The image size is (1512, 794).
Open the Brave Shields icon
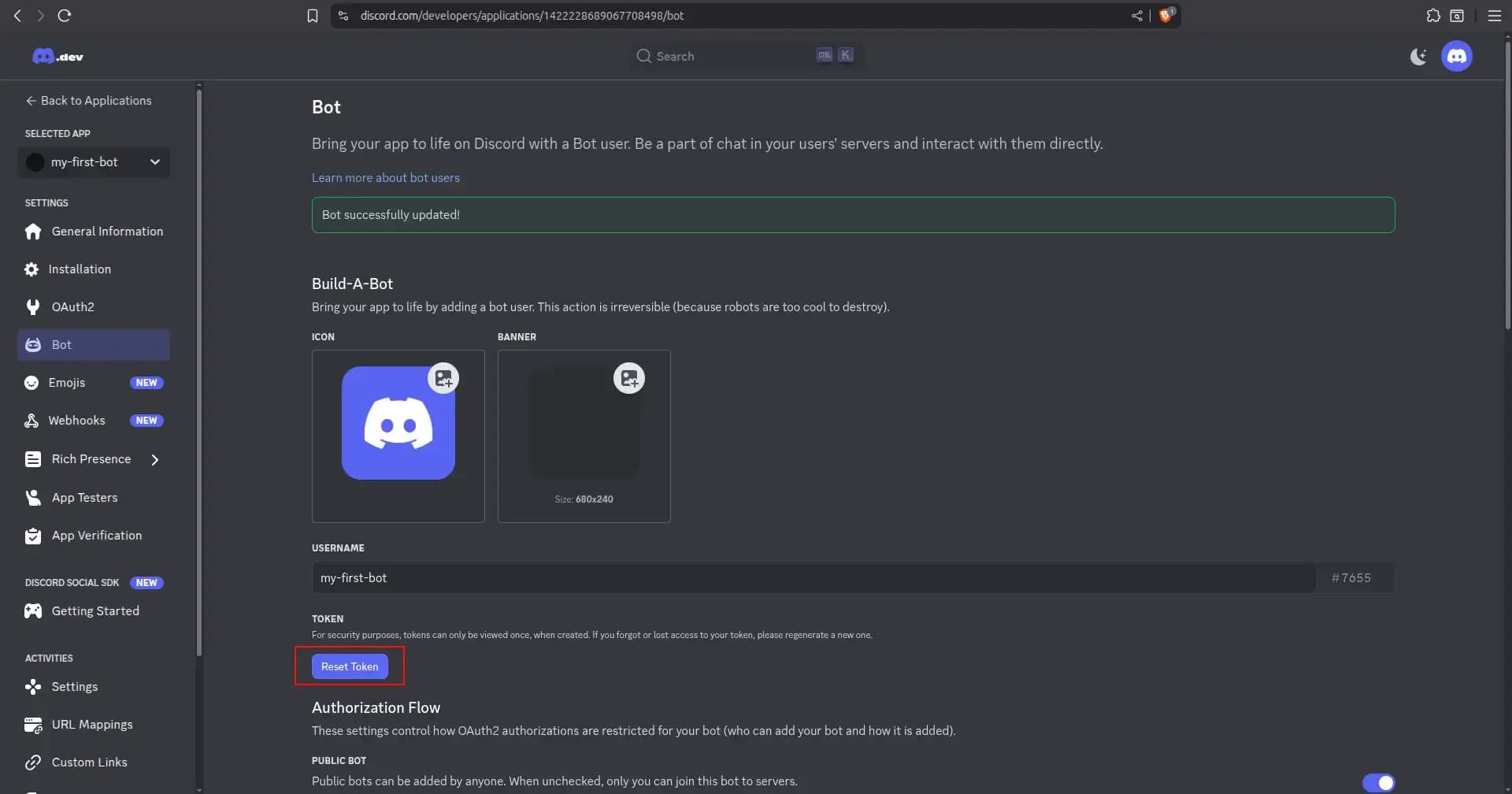(1166, 15)
